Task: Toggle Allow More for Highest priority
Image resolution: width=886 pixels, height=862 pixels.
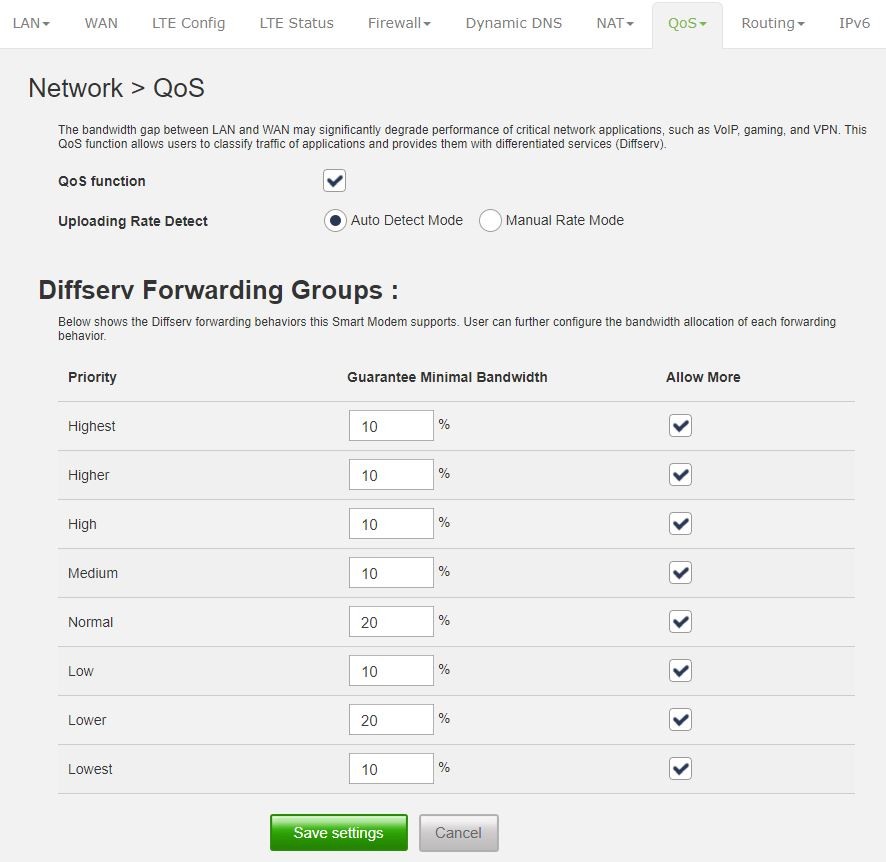Action: (x=680, y=425)
